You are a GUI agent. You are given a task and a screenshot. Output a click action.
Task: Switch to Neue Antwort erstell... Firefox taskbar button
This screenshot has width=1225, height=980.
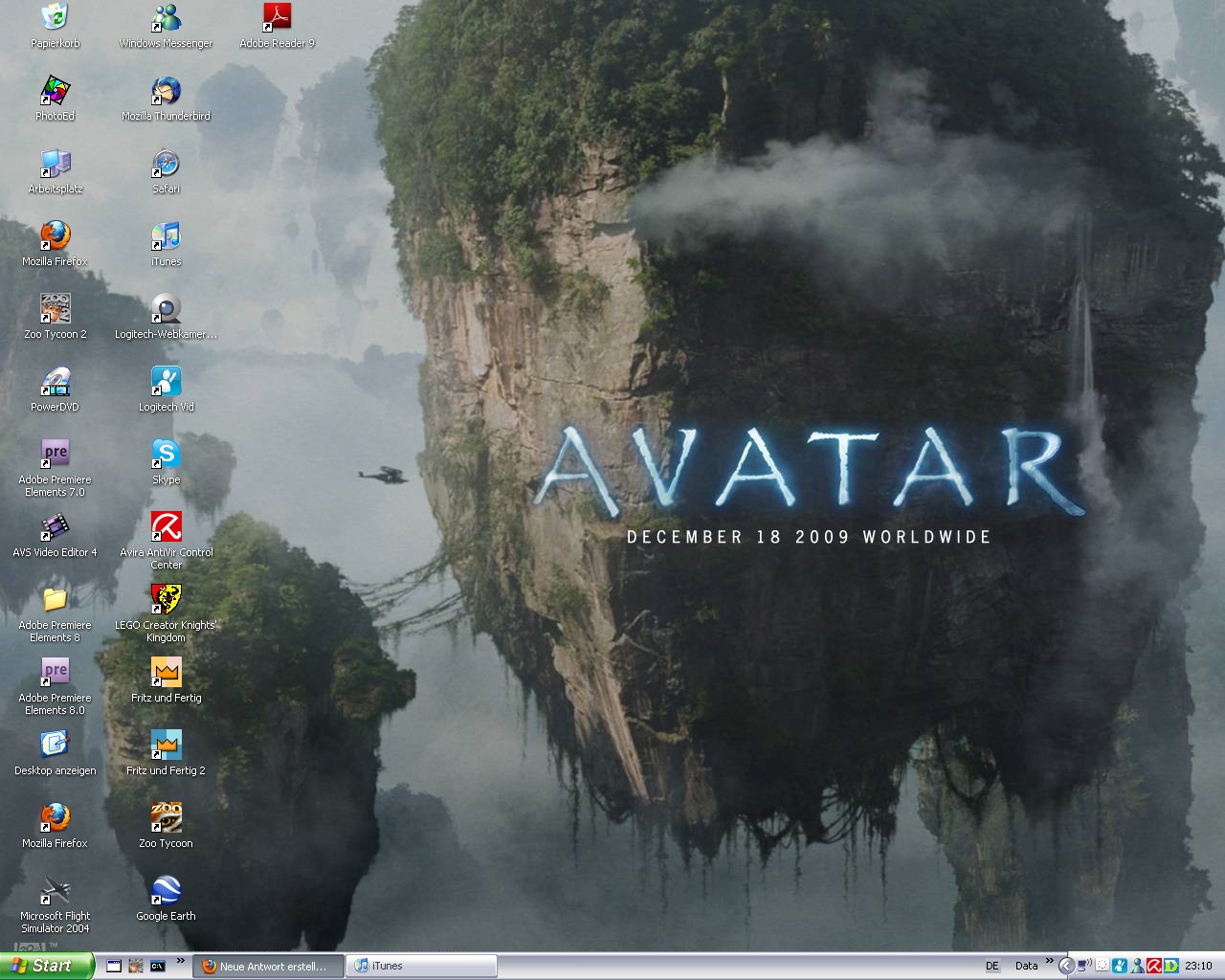coord(266,966)
